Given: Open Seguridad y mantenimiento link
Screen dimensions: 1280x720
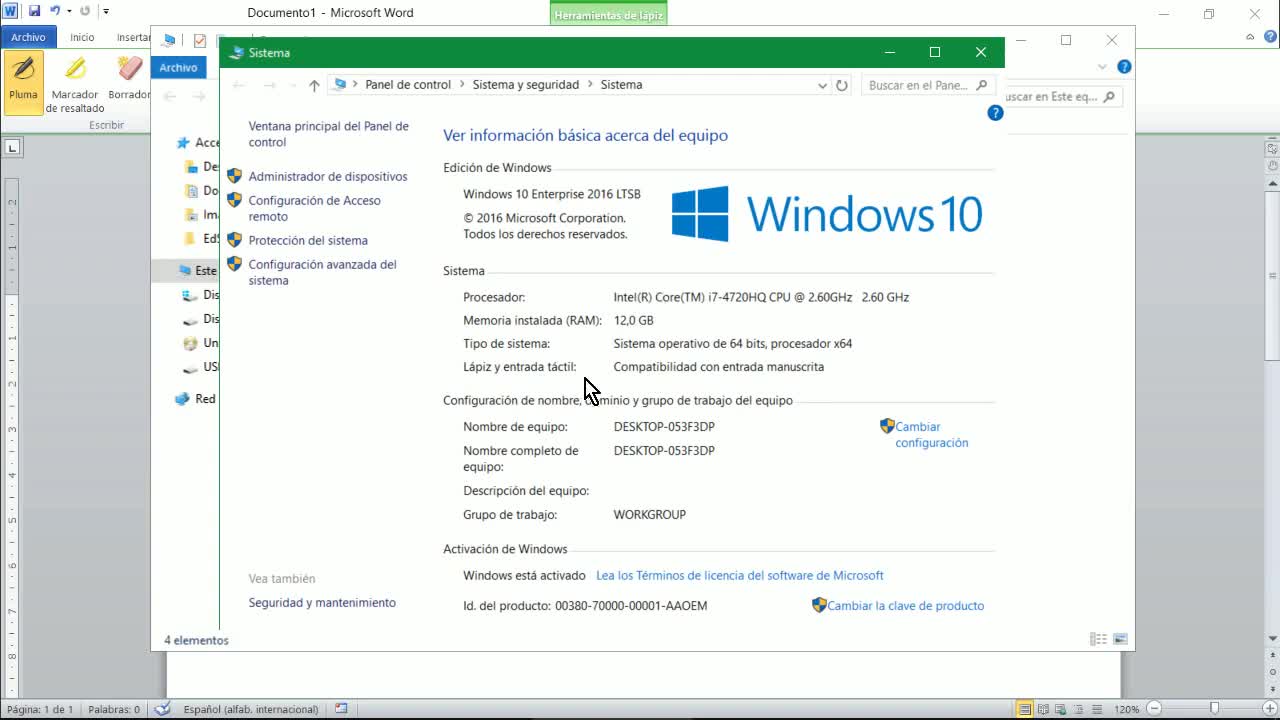Looking at the screenshot, I should [x=322, y=602].
